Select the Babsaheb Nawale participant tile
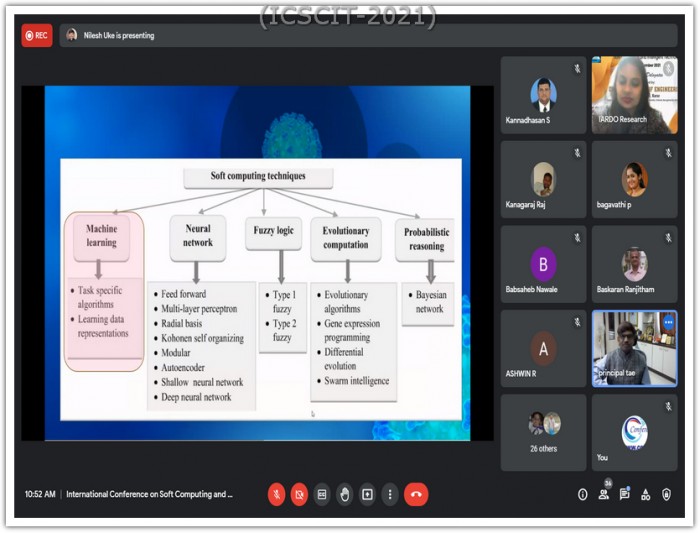The height and width of the screenshot is (533, 700). [543, 264]
